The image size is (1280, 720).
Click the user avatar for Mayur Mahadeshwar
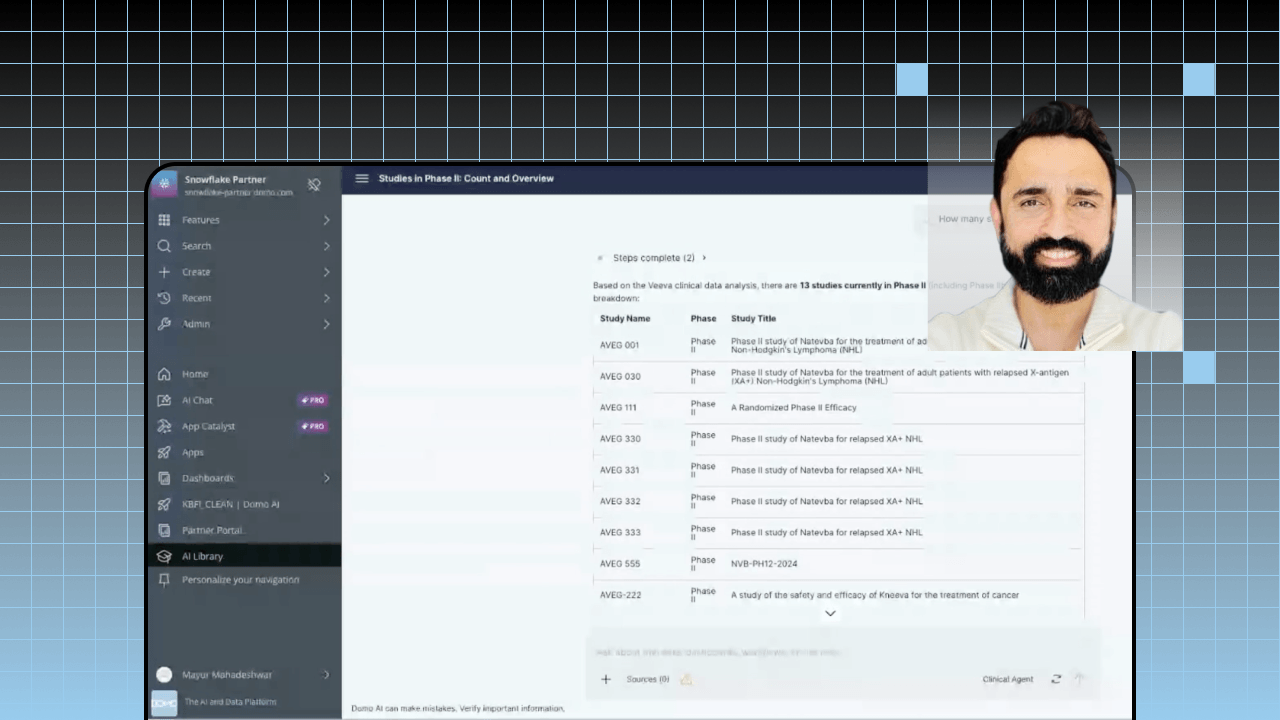(x=163, y=675)
